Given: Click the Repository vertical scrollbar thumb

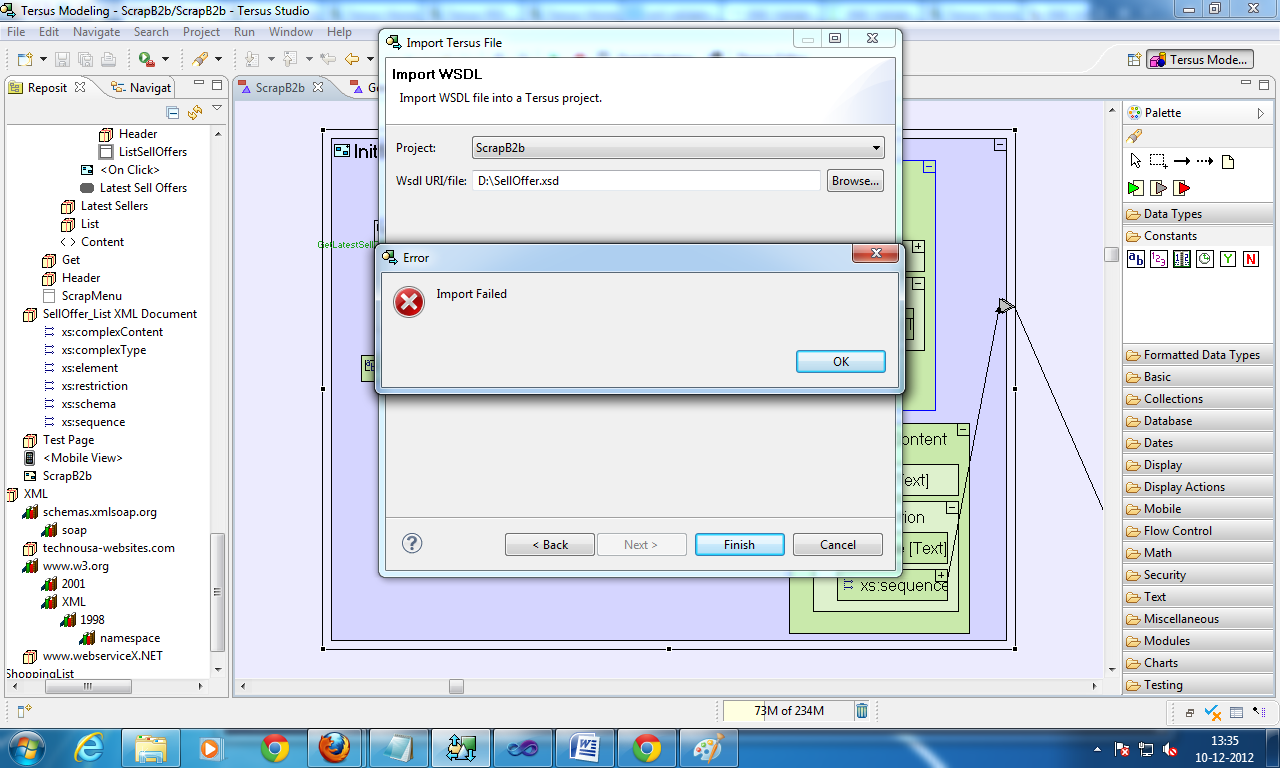Looking at the screenshot, I should point(217,592).
